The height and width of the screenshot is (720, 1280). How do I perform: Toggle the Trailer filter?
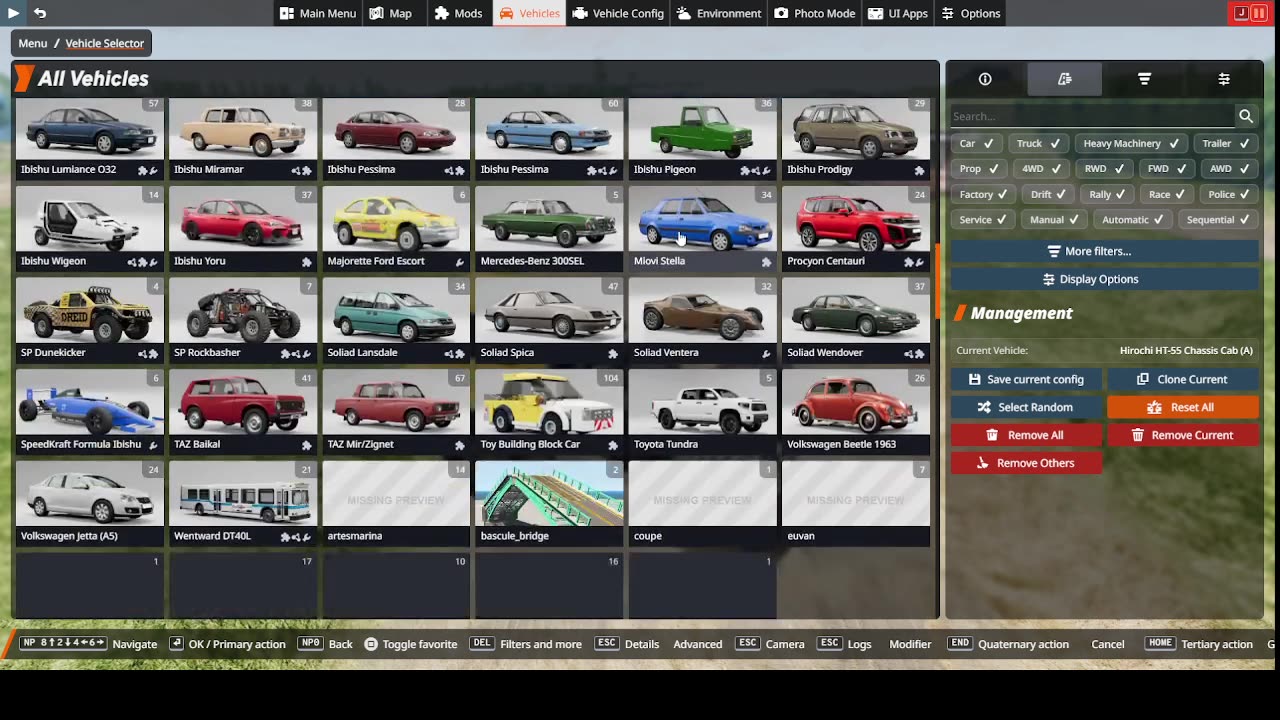1226,143
